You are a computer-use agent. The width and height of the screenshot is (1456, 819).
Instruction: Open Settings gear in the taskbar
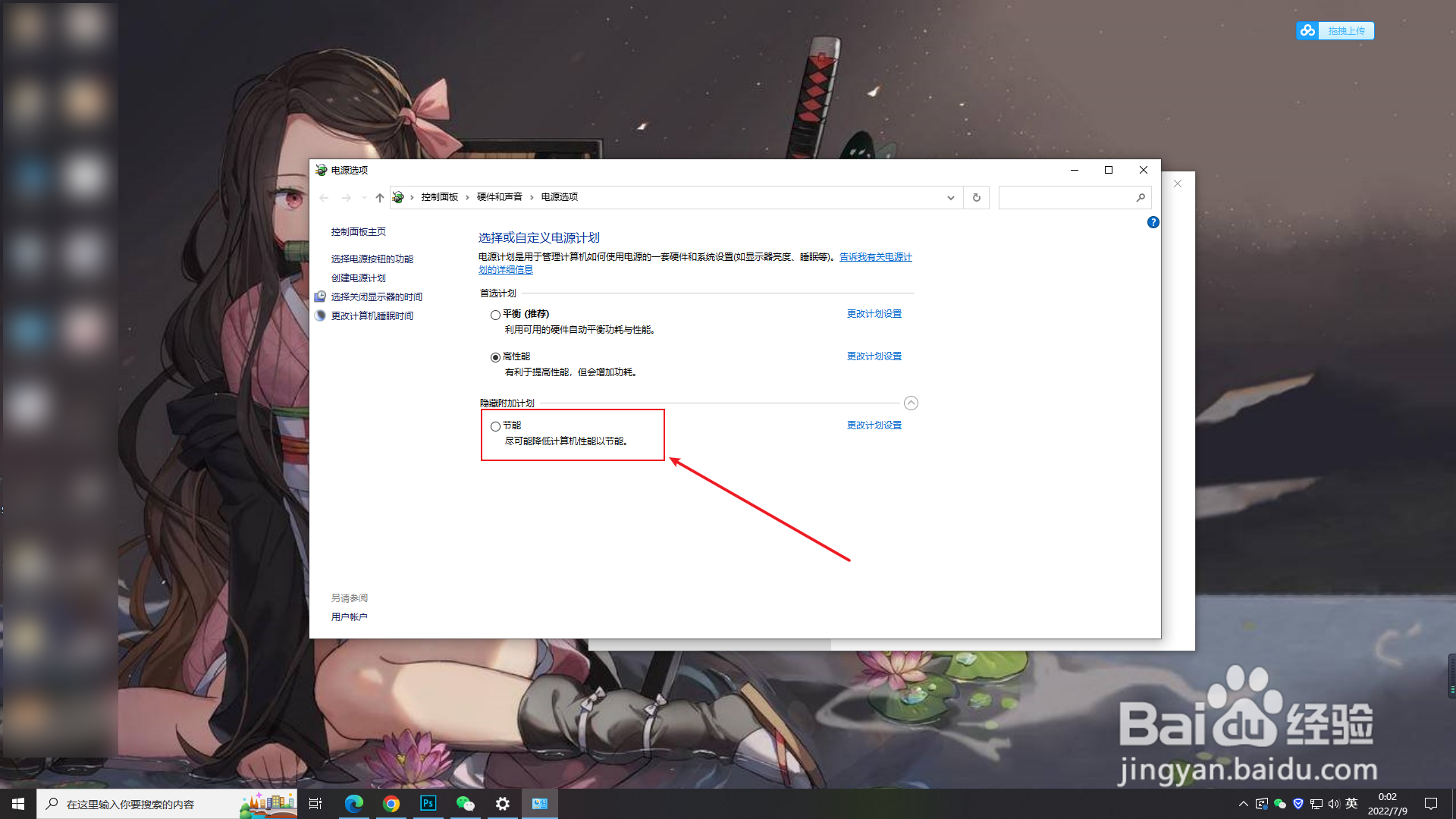click(502, 804)
